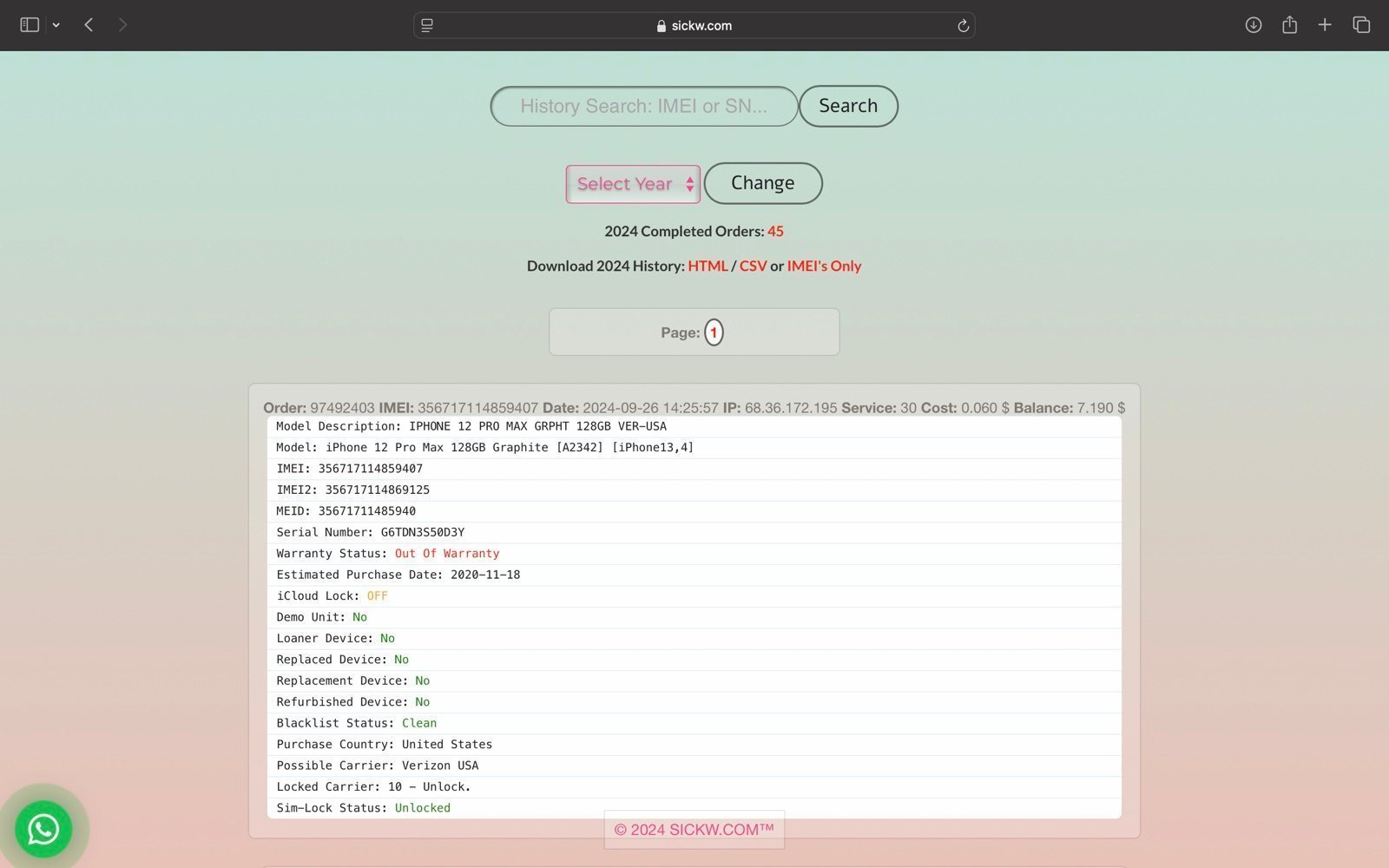Click the Search button
This screenshot has width=1389, height=868.
[x=848, y=106]
